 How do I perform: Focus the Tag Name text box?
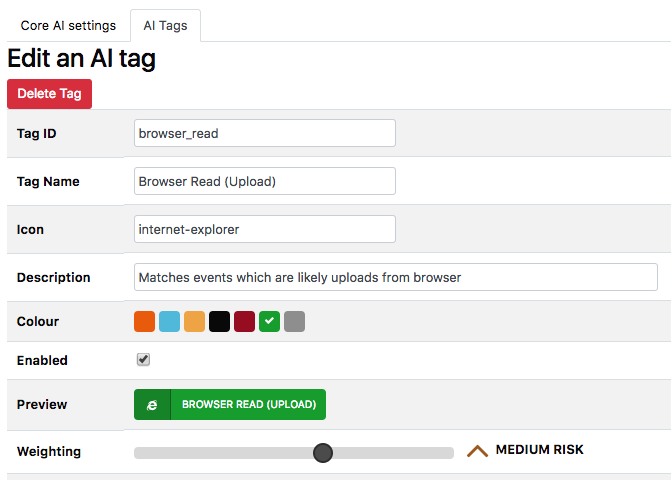coord(264,181)
